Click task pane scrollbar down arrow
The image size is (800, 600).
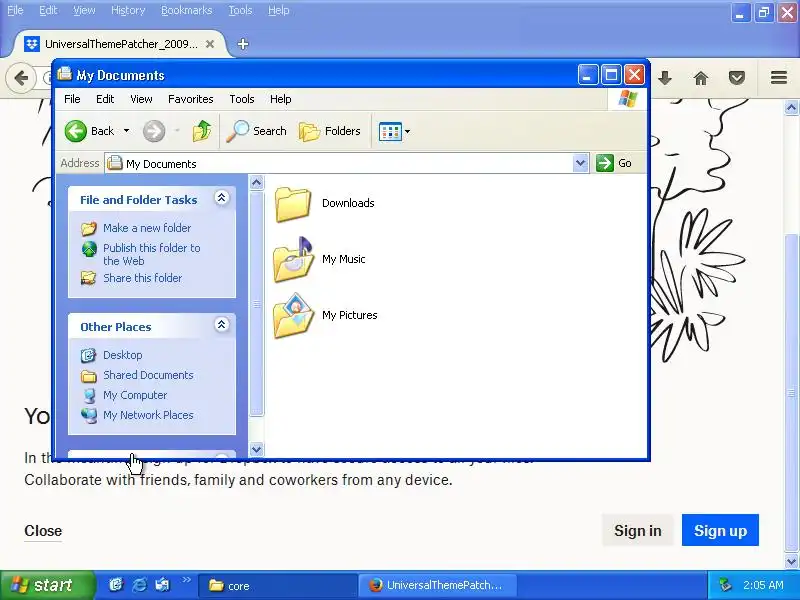click(x=257, y=449)
